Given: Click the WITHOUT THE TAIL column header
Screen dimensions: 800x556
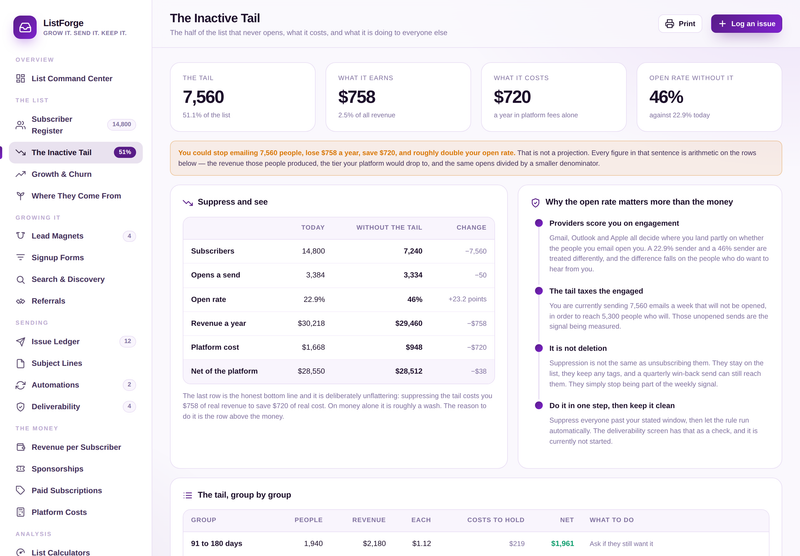Looking at the screenshot, I should click(389, 228).
